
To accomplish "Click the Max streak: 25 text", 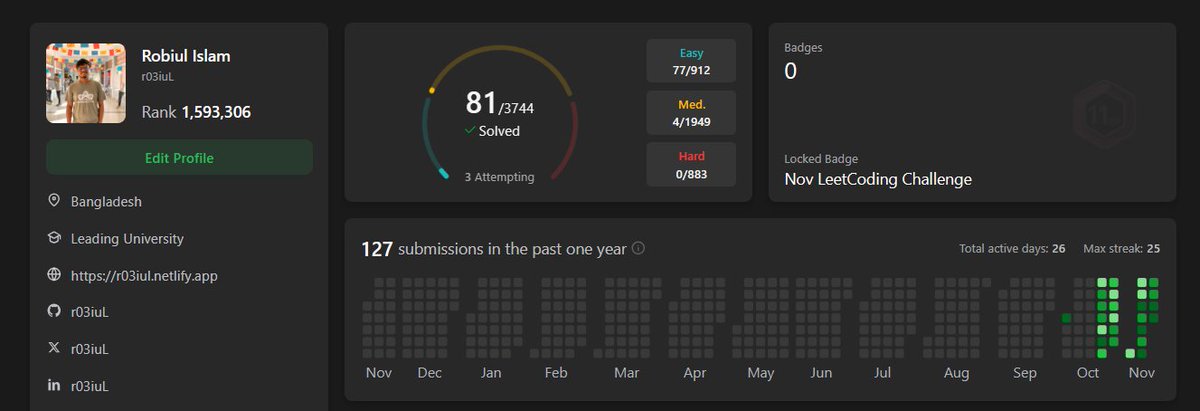I will click(1122, 248).
